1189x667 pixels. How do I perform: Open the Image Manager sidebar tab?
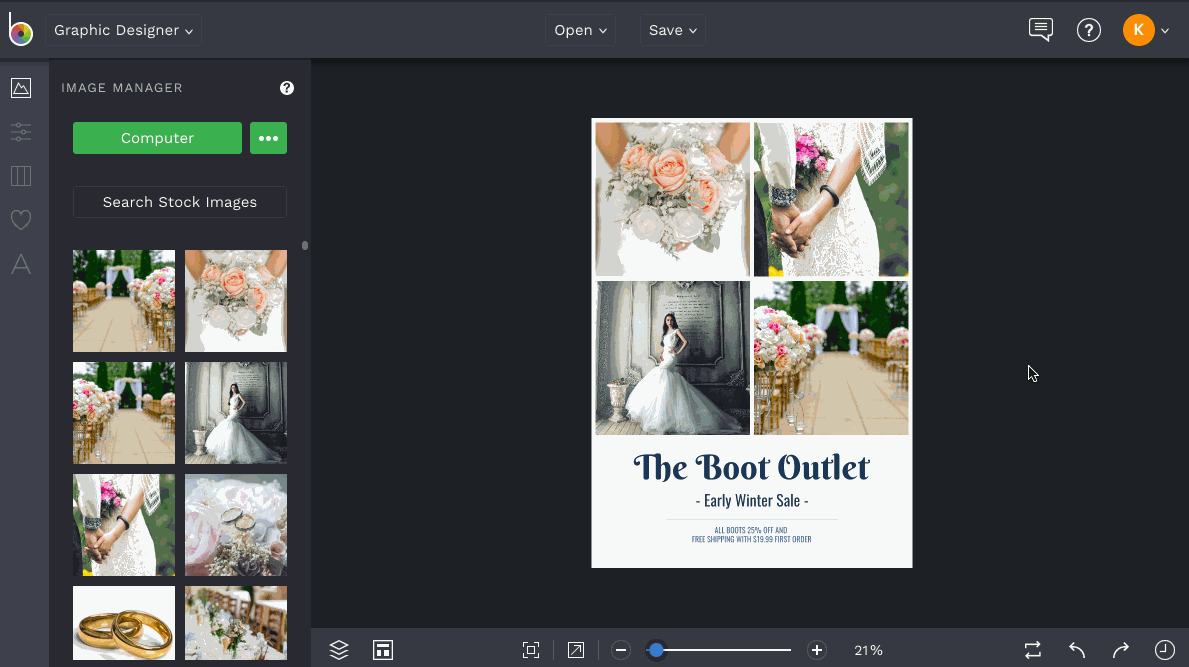21,88
